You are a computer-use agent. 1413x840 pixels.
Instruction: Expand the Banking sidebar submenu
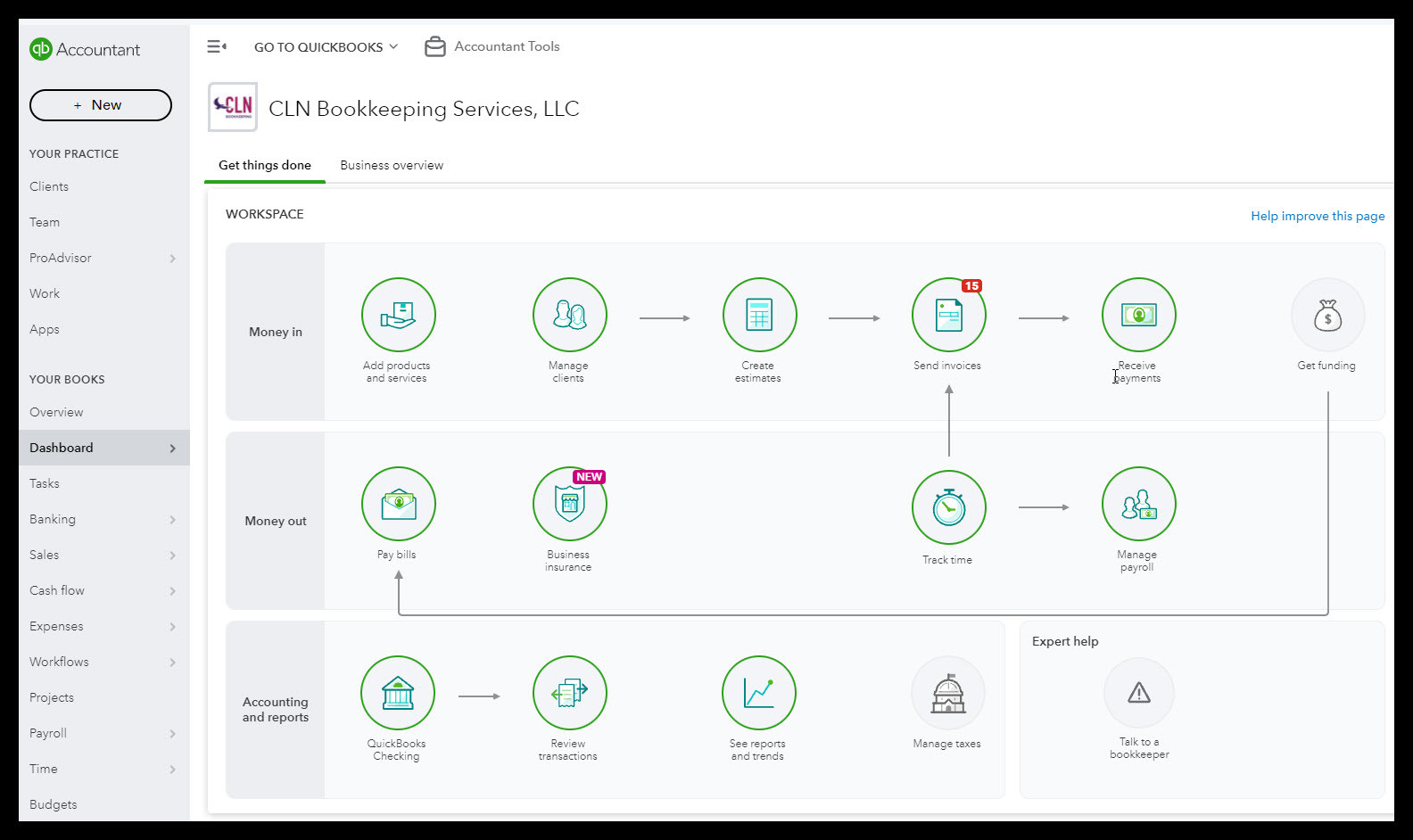tap(172, 520)
